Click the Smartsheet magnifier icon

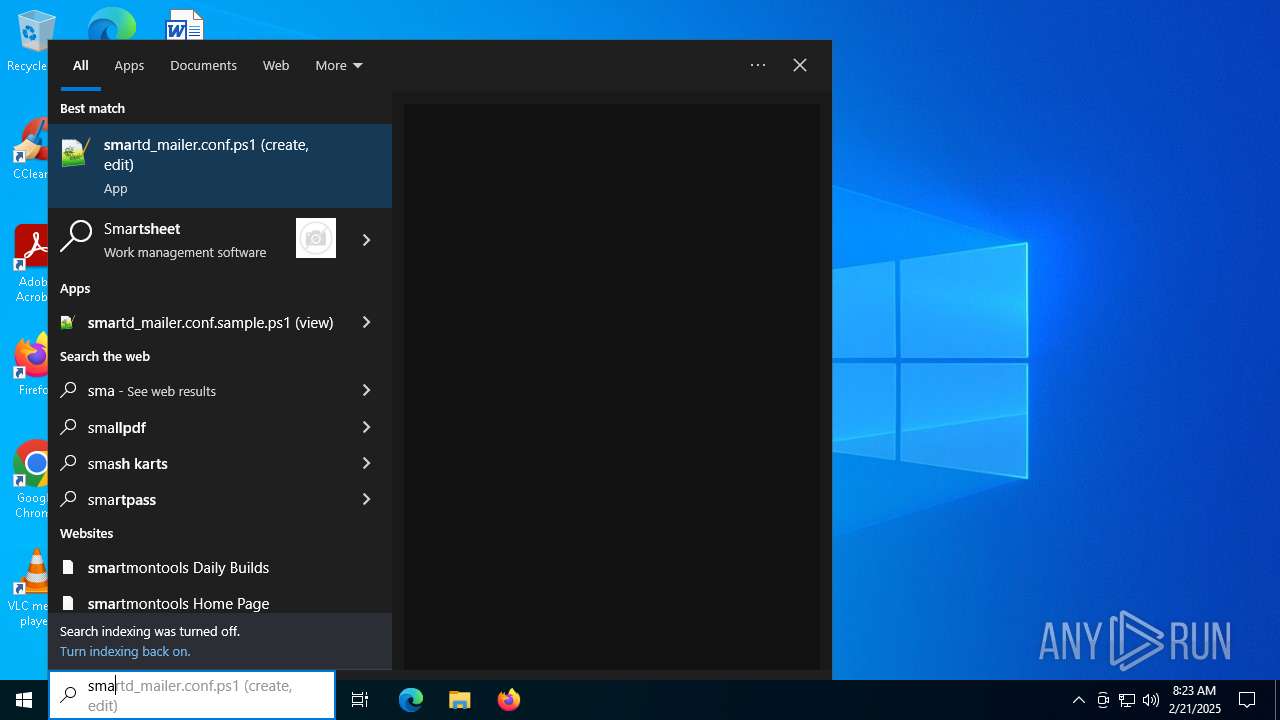pos(76,238)
